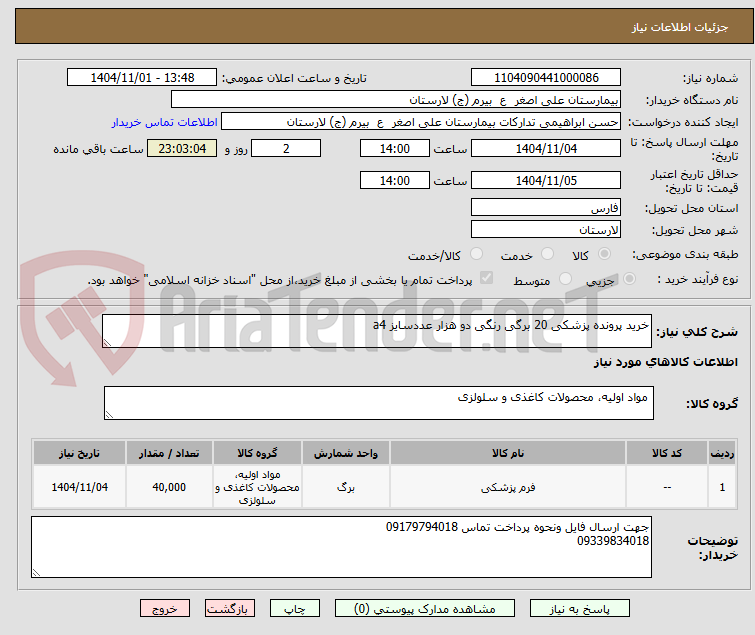The width and height of the screenshot is (755, 635).
Task: Toggle the اسناد خزانه اسلامی payment checkbox
Action: pyautogui.click(x=486, y=278)
